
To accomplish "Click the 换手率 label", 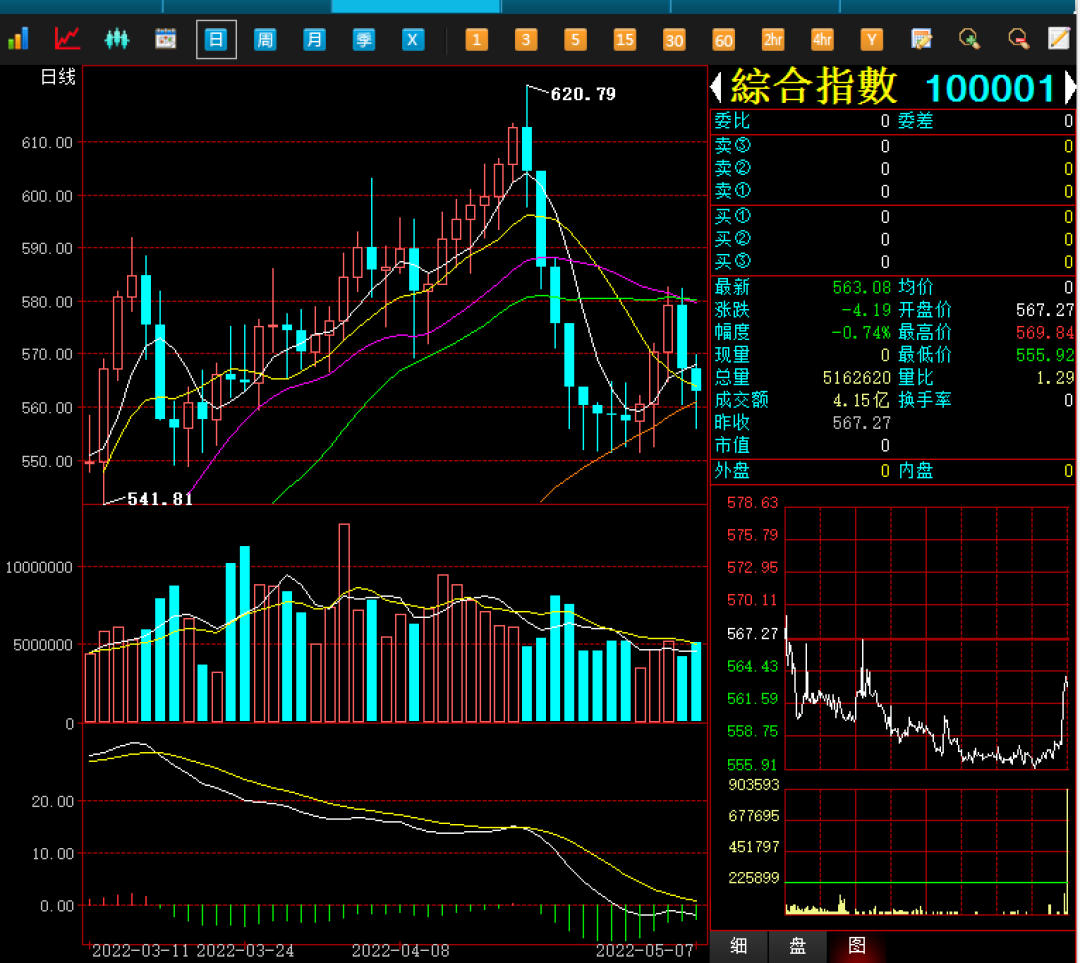I will tap(925, 400).
